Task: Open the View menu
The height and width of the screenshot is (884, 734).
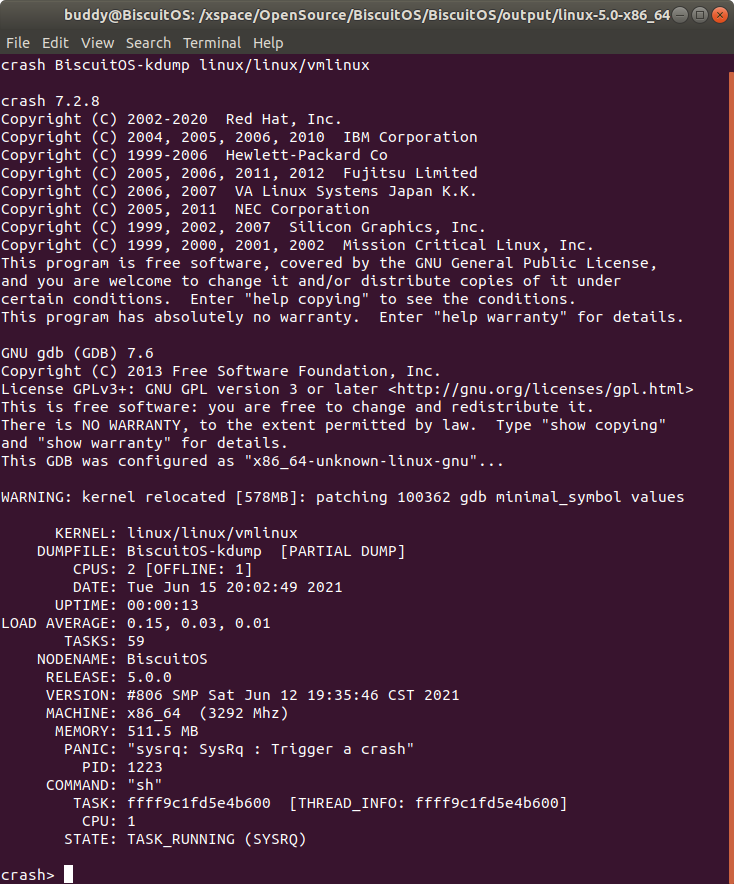Action: point(97,43)
